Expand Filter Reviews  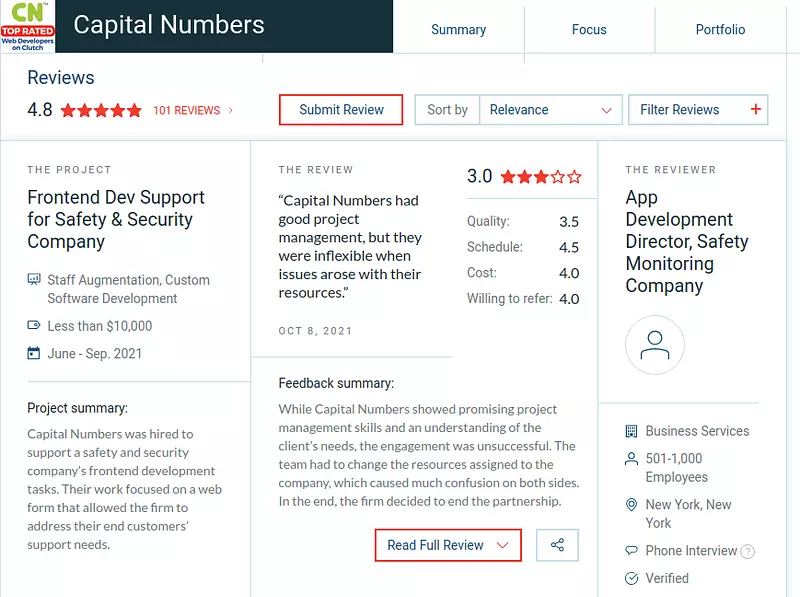(x=698, y=110)
